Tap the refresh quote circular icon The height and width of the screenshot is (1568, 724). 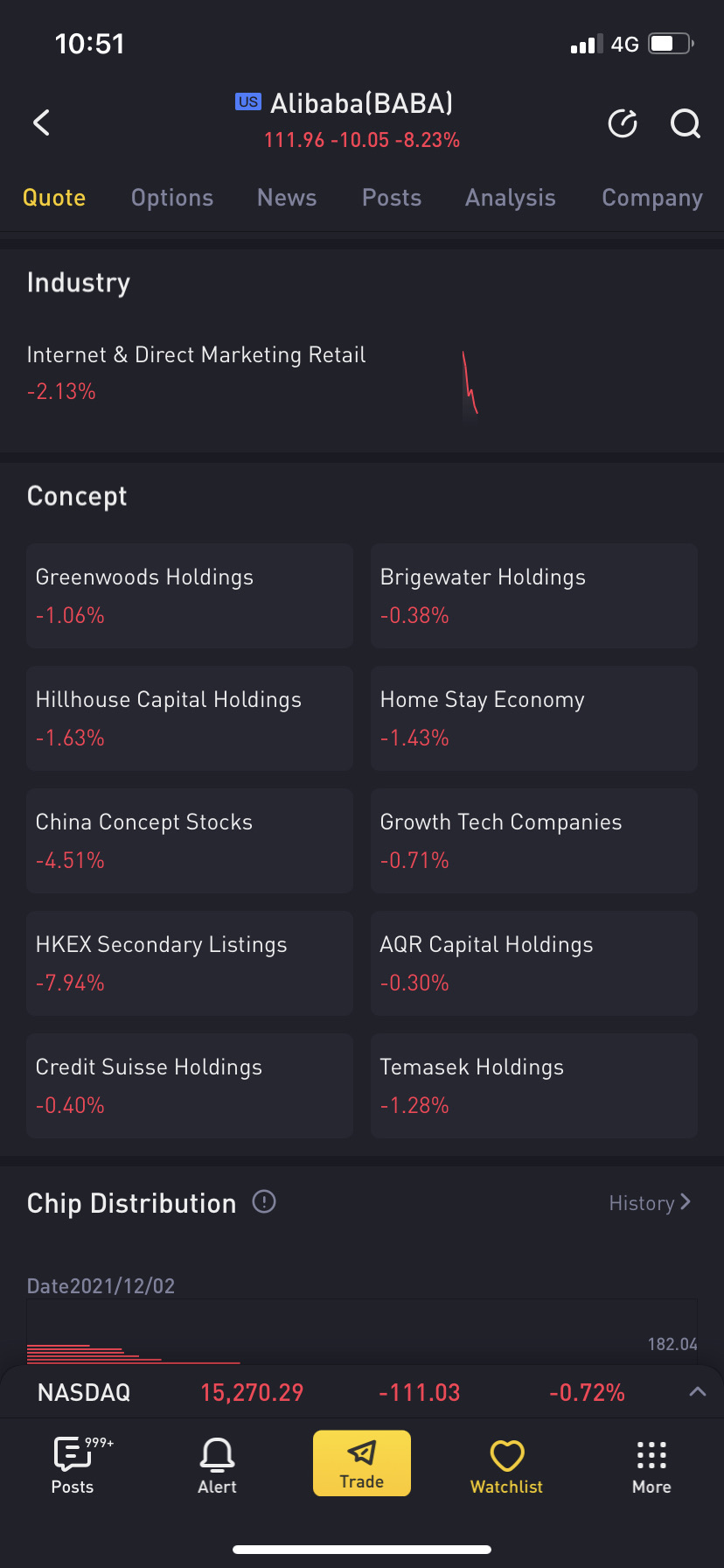pyautogui.click(x=623, y=123)
